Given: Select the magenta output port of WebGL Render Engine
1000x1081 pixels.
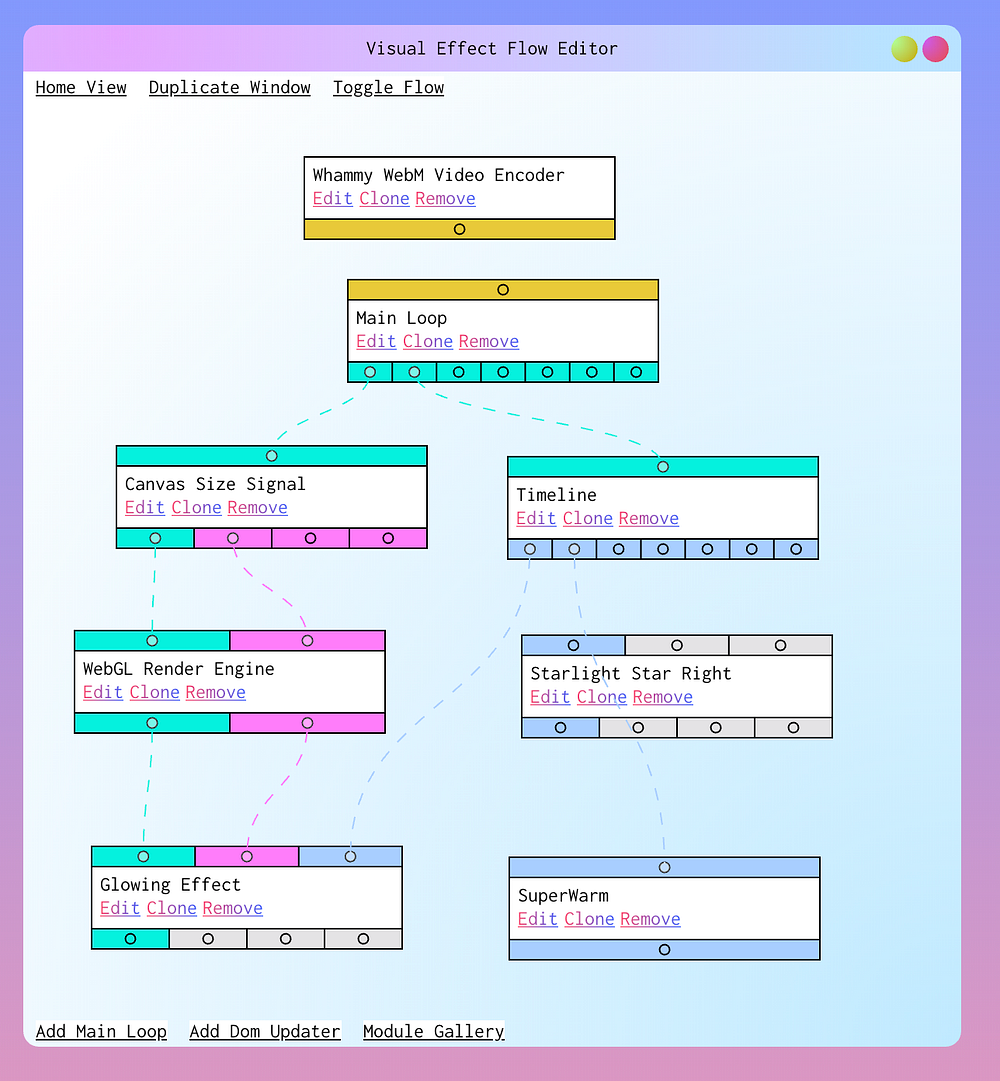Looking at the screenshot, I should pos(307,722).
